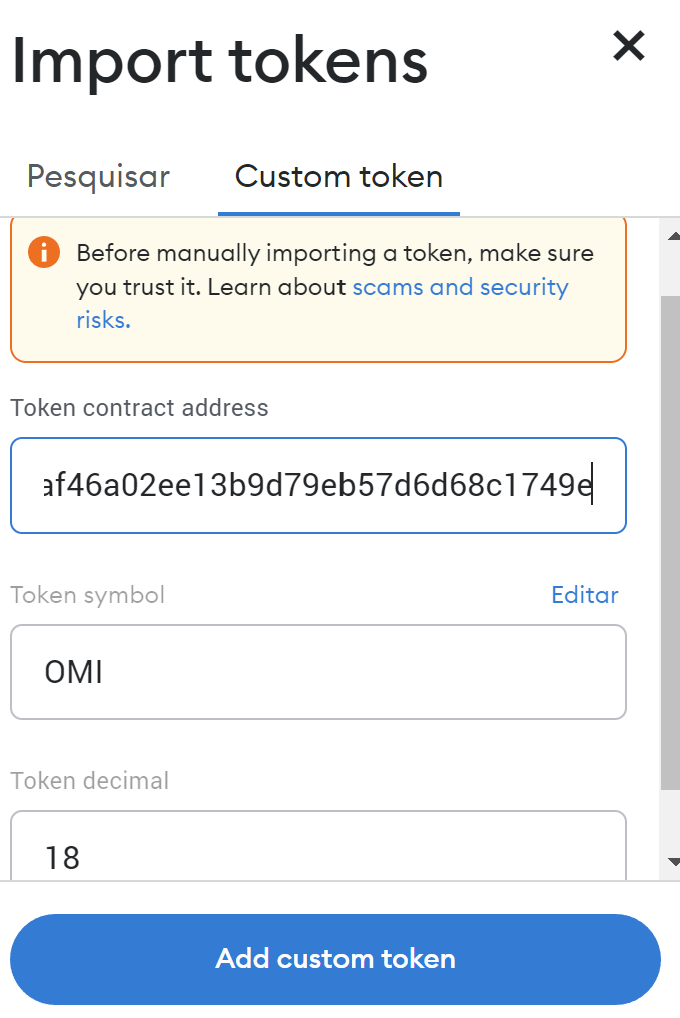The width and height of the screenshot is (680, 1018).
Task: Click the word "risks." in the warning
Action: pyautogui.click(x=103, y=319)
